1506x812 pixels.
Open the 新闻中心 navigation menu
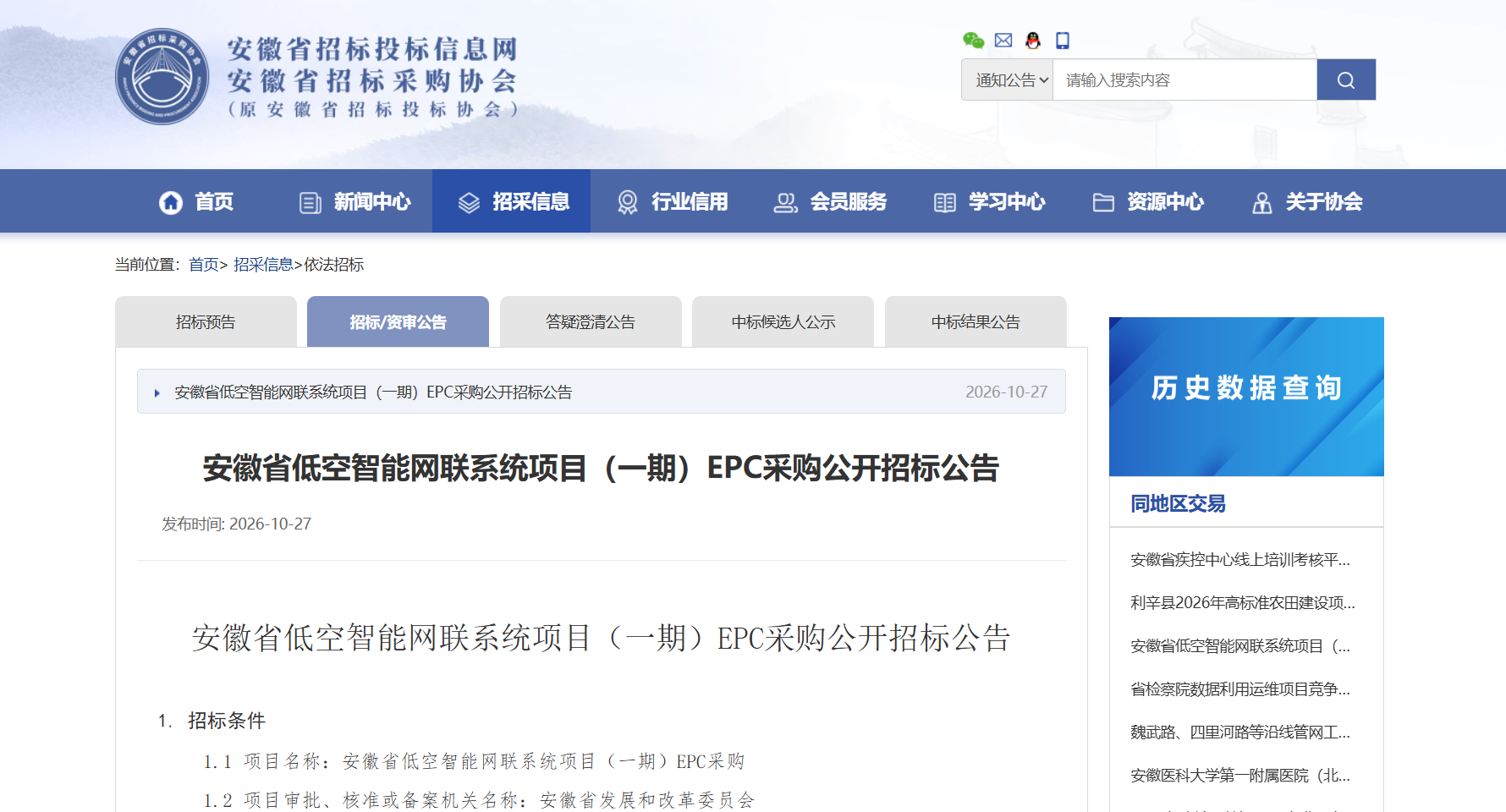pyautogui.click(x=354, y=201)
